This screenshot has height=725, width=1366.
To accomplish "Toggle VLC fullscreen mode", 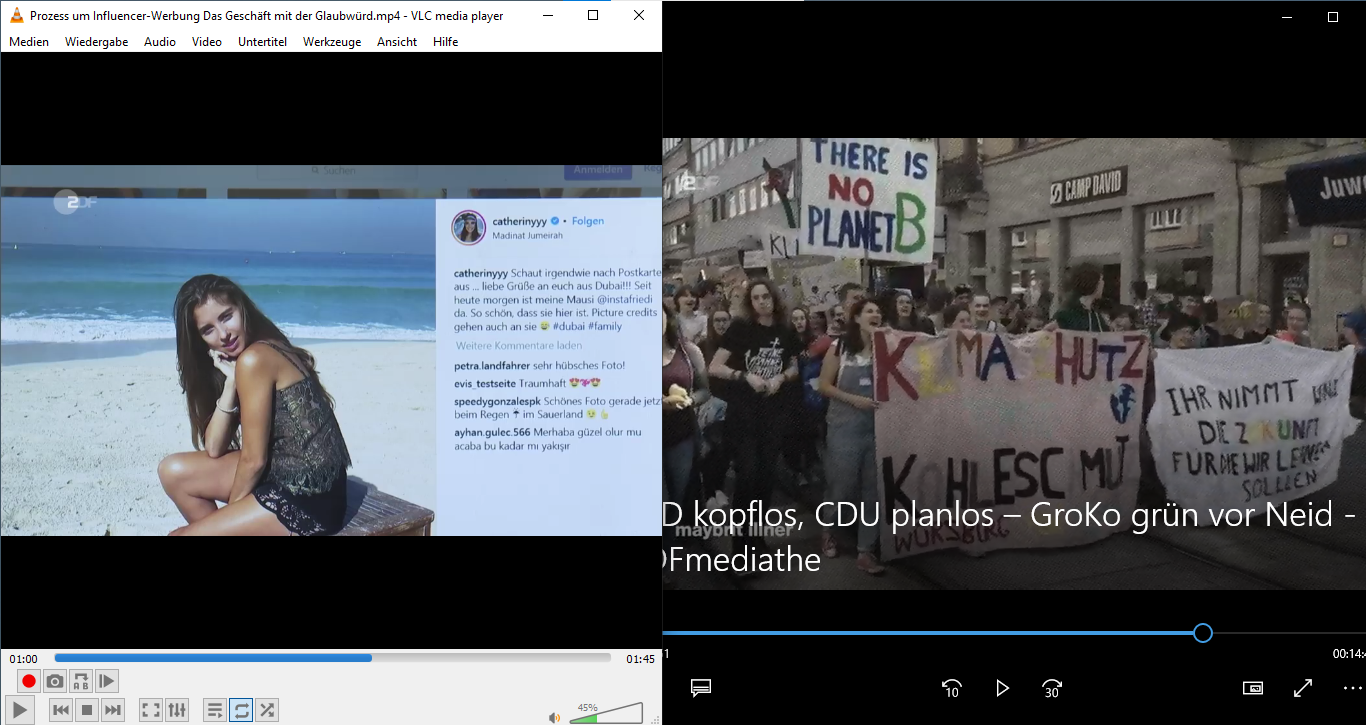I will (151, 710).
